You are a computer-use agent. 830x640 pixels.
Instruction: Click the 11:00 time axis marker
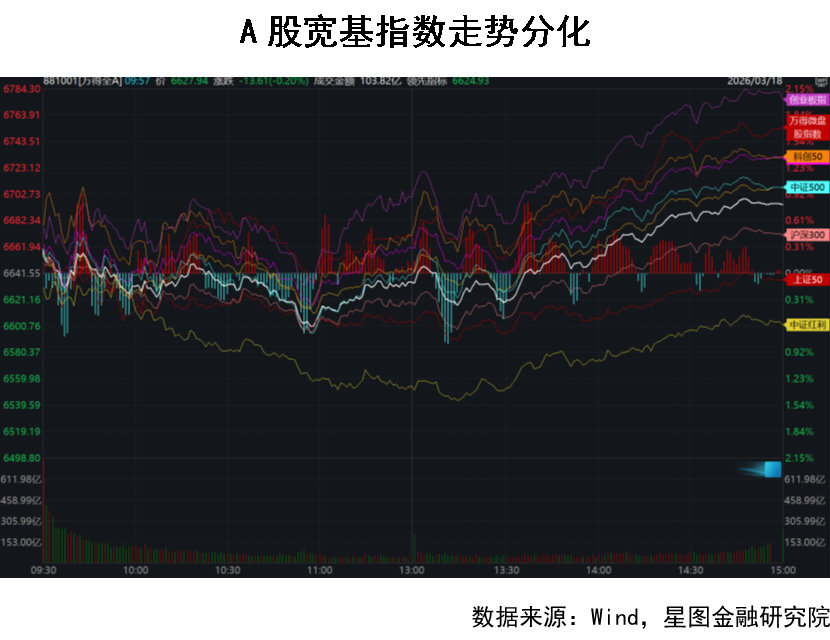tap(320, 570)
